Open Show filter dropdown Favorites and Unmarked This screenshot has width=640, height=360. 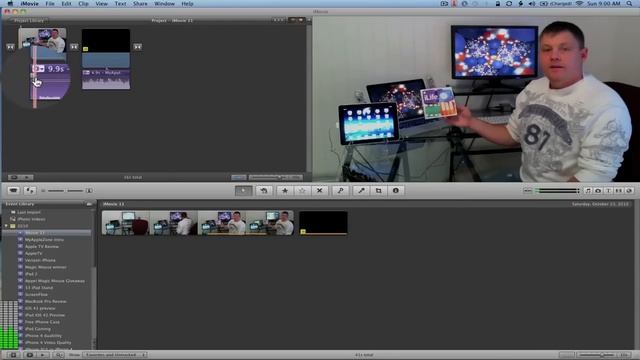click(115, 355)
